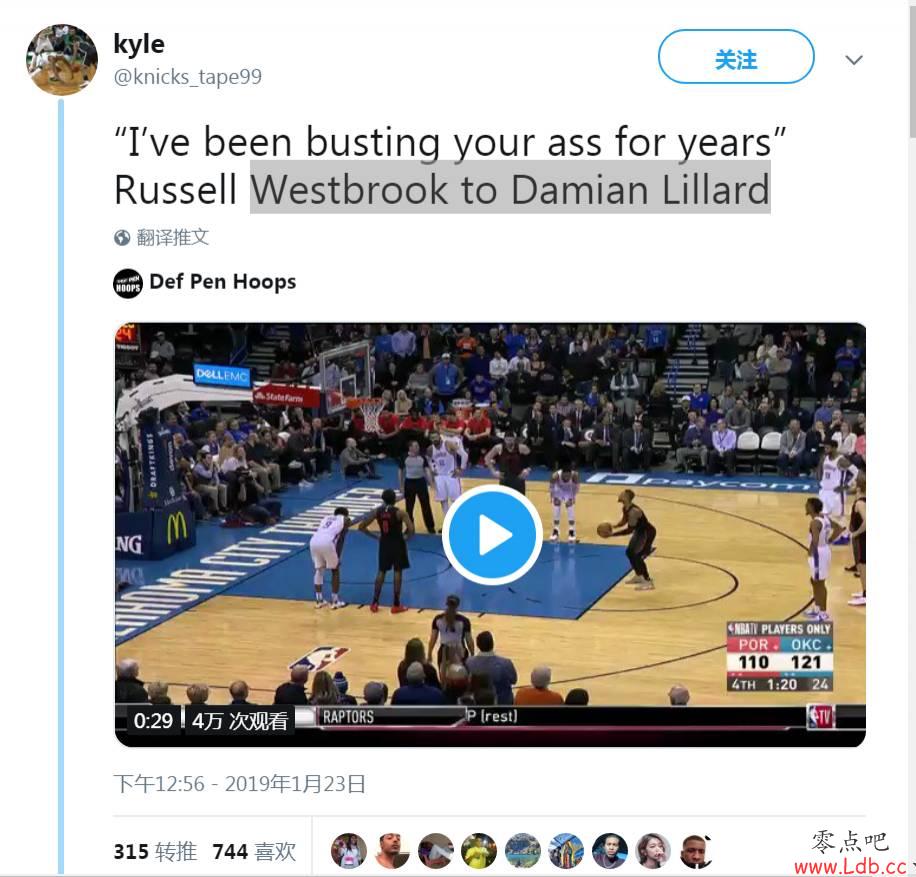
Task: Open the avatar of the woman liker
Action: pyautogui.click(x=653, y=850)
